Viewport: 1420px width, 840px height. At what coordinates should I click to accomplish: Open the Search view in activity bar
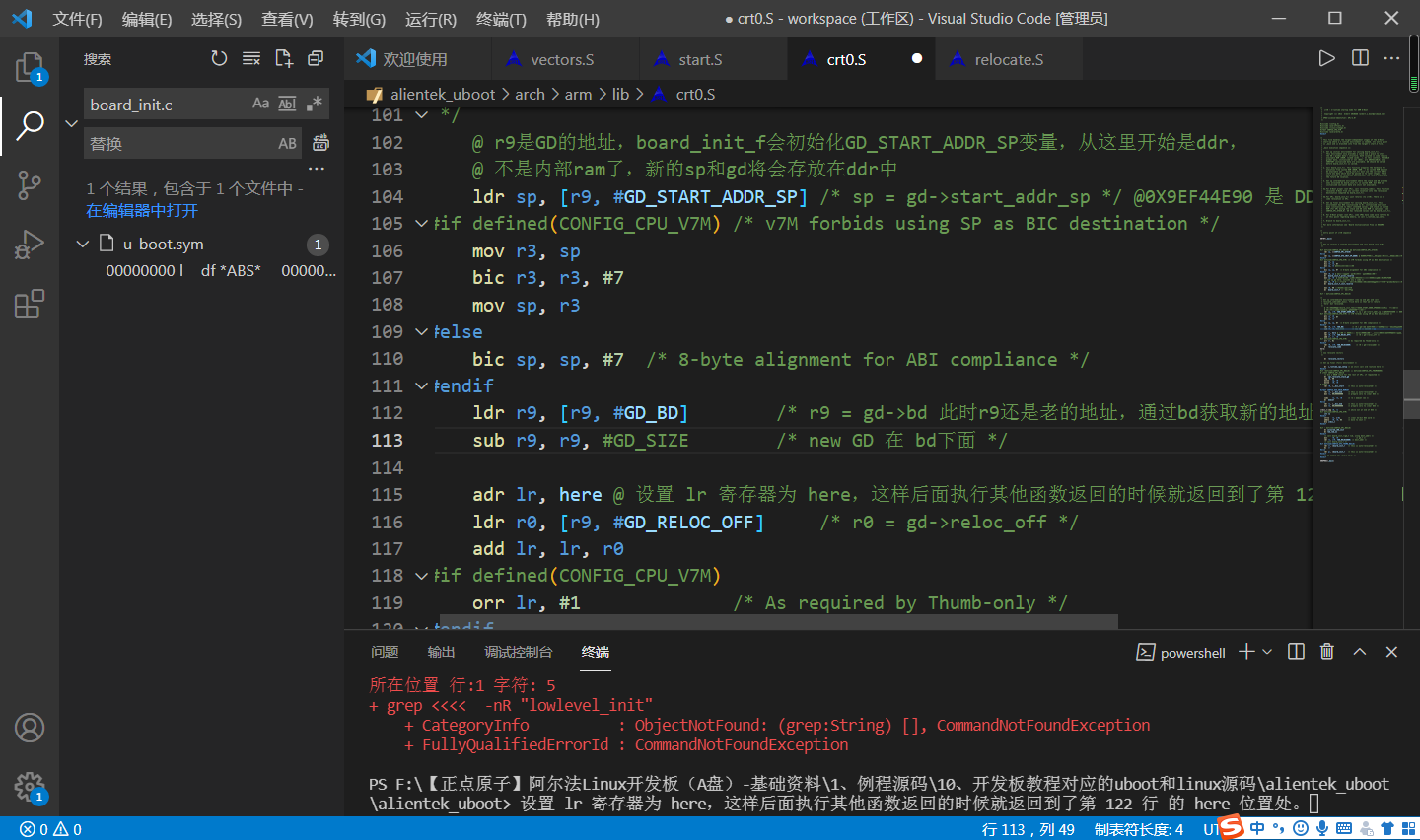[30, 125]
